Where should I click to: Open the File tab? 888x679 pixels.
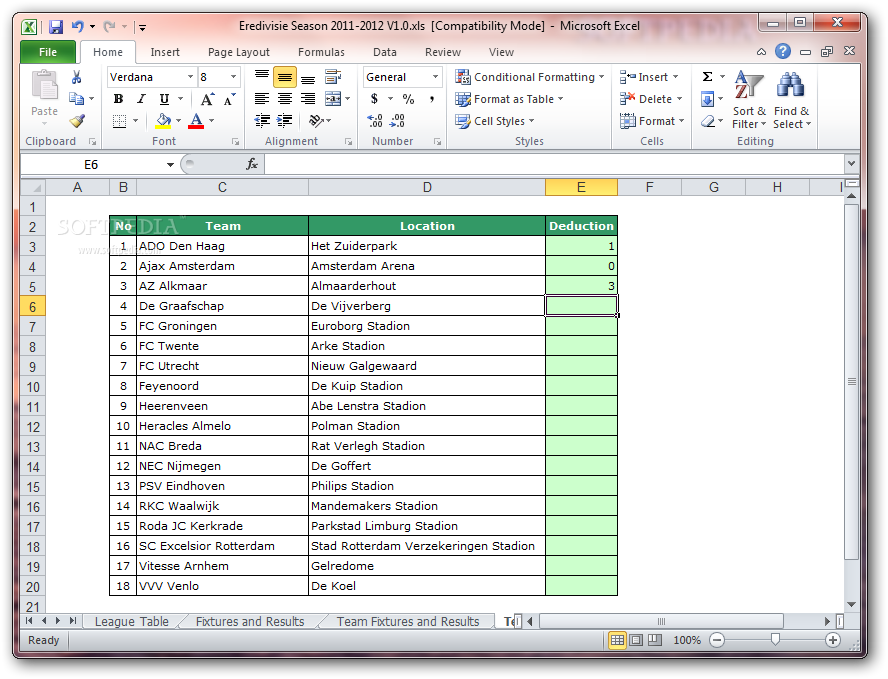48,52
